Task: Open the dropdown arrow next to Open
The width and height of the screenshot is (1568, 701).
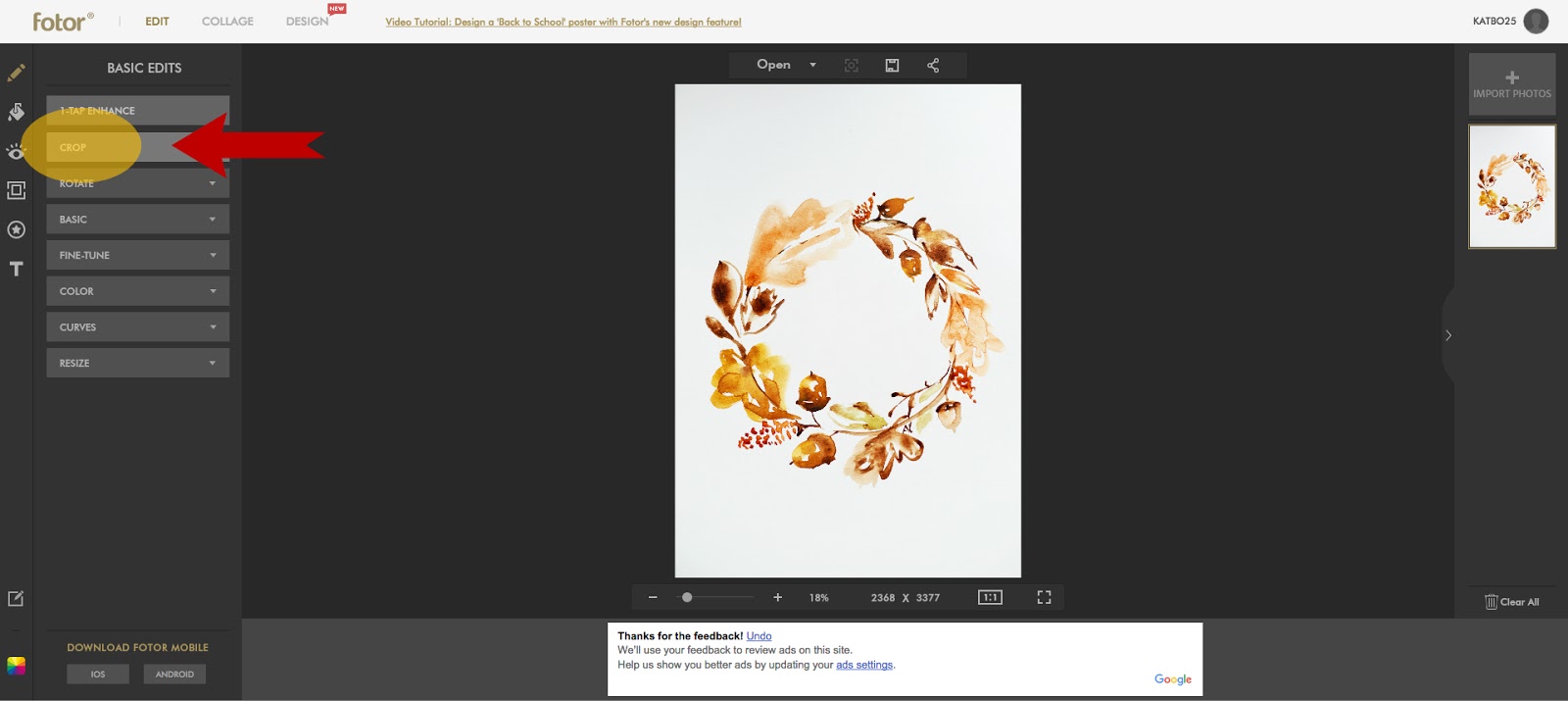Action: tap(812, 65)
